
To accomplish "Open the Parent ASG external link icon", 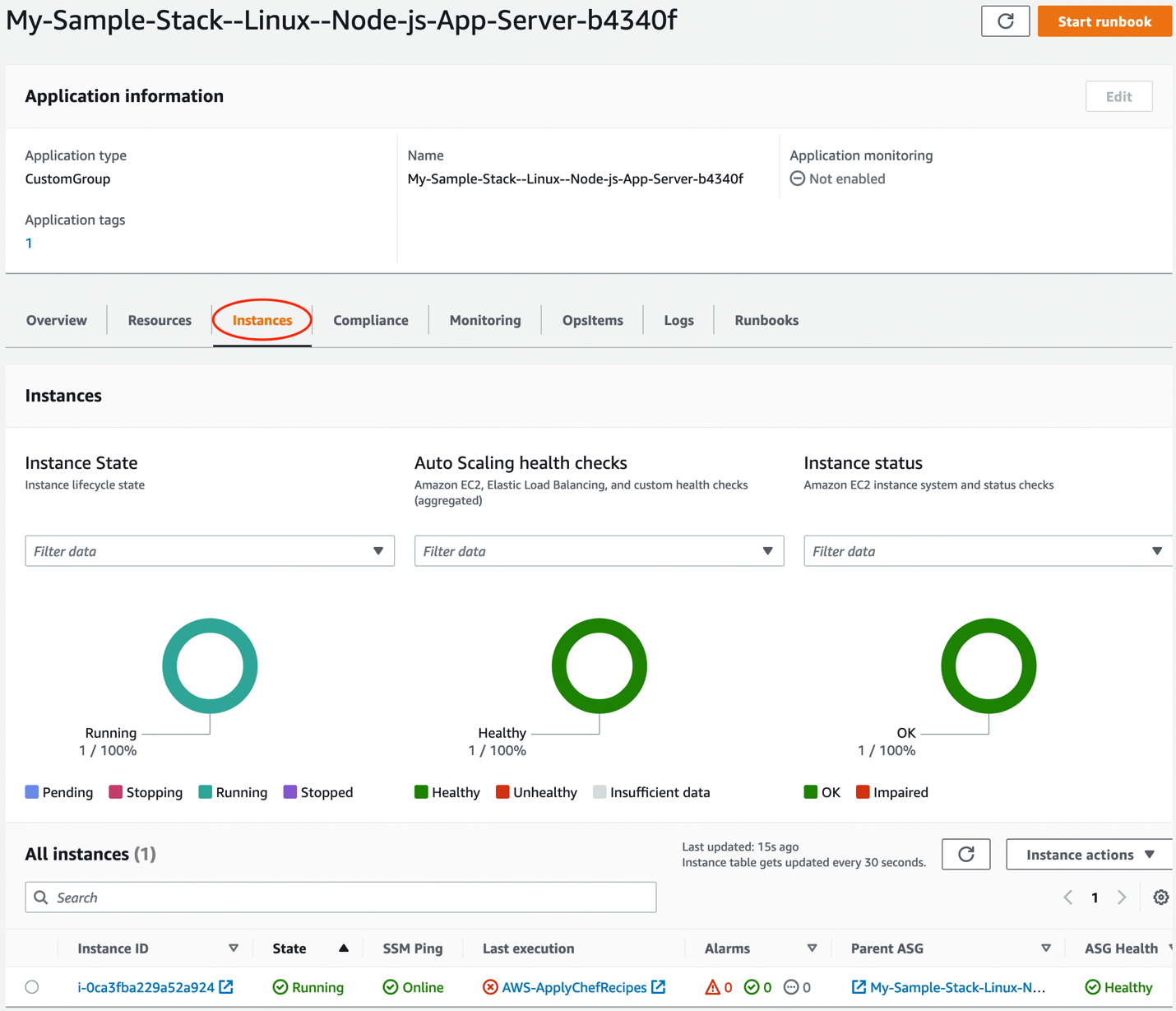I will pos(858,986).
